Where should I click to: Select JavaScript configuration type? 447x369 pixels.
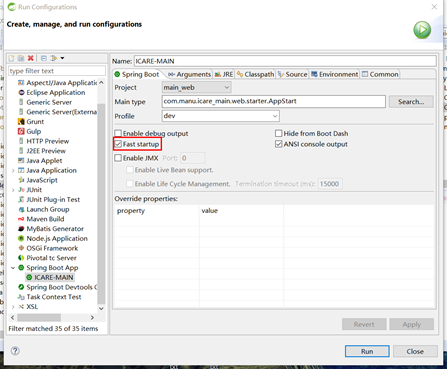tap(42, 180)
